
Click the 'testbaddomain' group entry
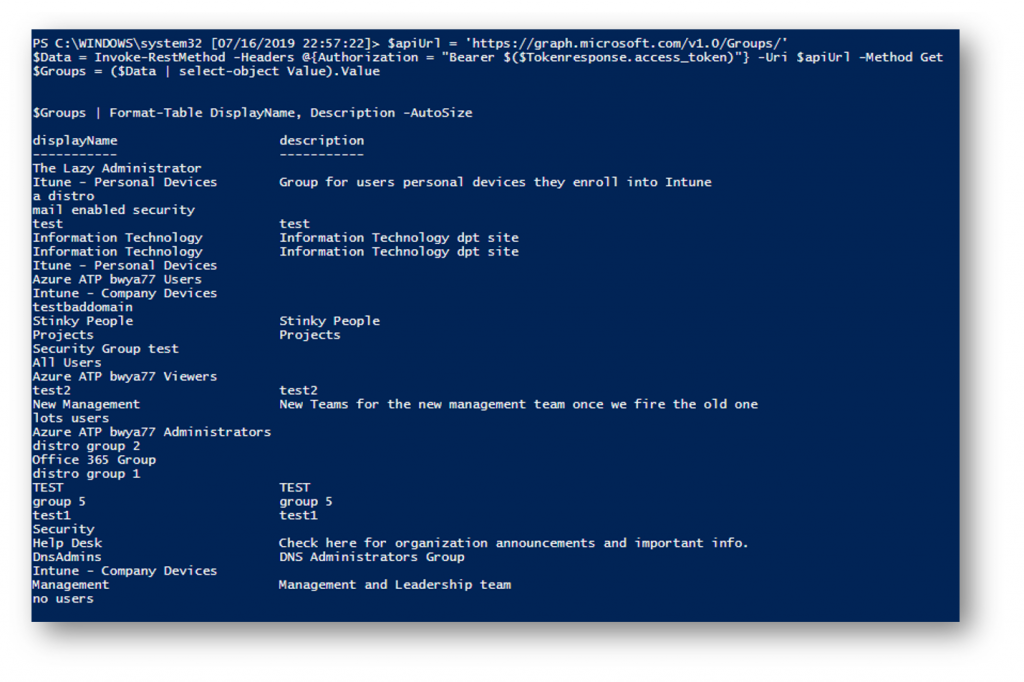[x=82, y=307]
